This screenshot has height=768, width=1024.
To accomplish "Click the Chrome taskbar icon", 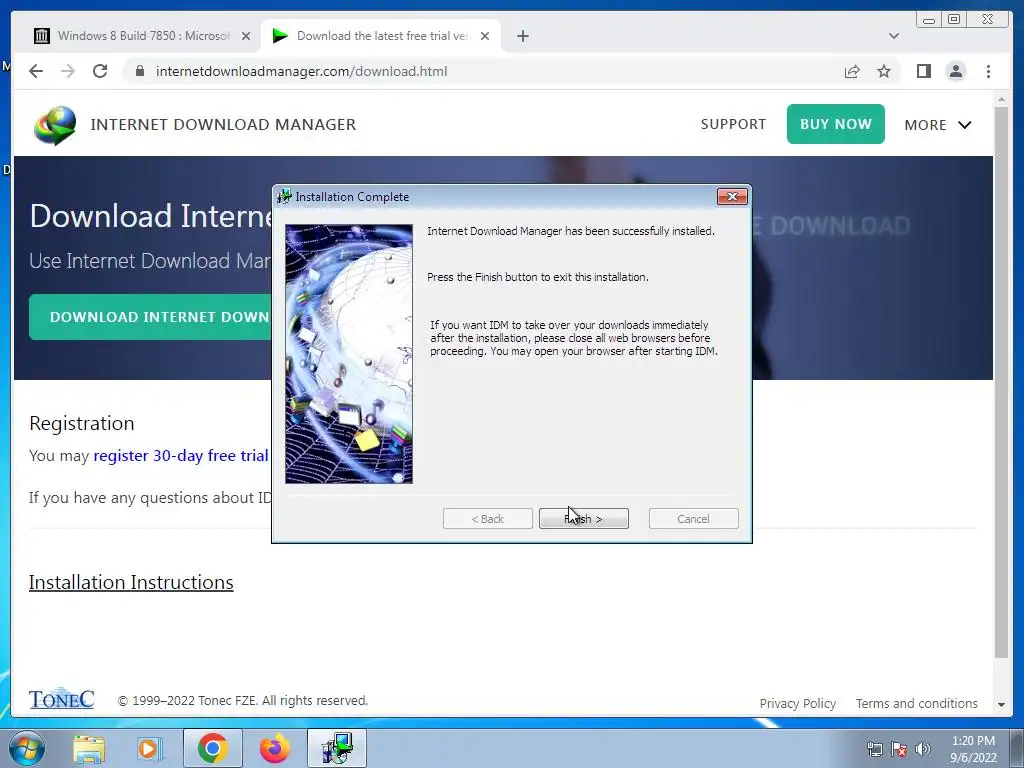I will tap(212, 748).
